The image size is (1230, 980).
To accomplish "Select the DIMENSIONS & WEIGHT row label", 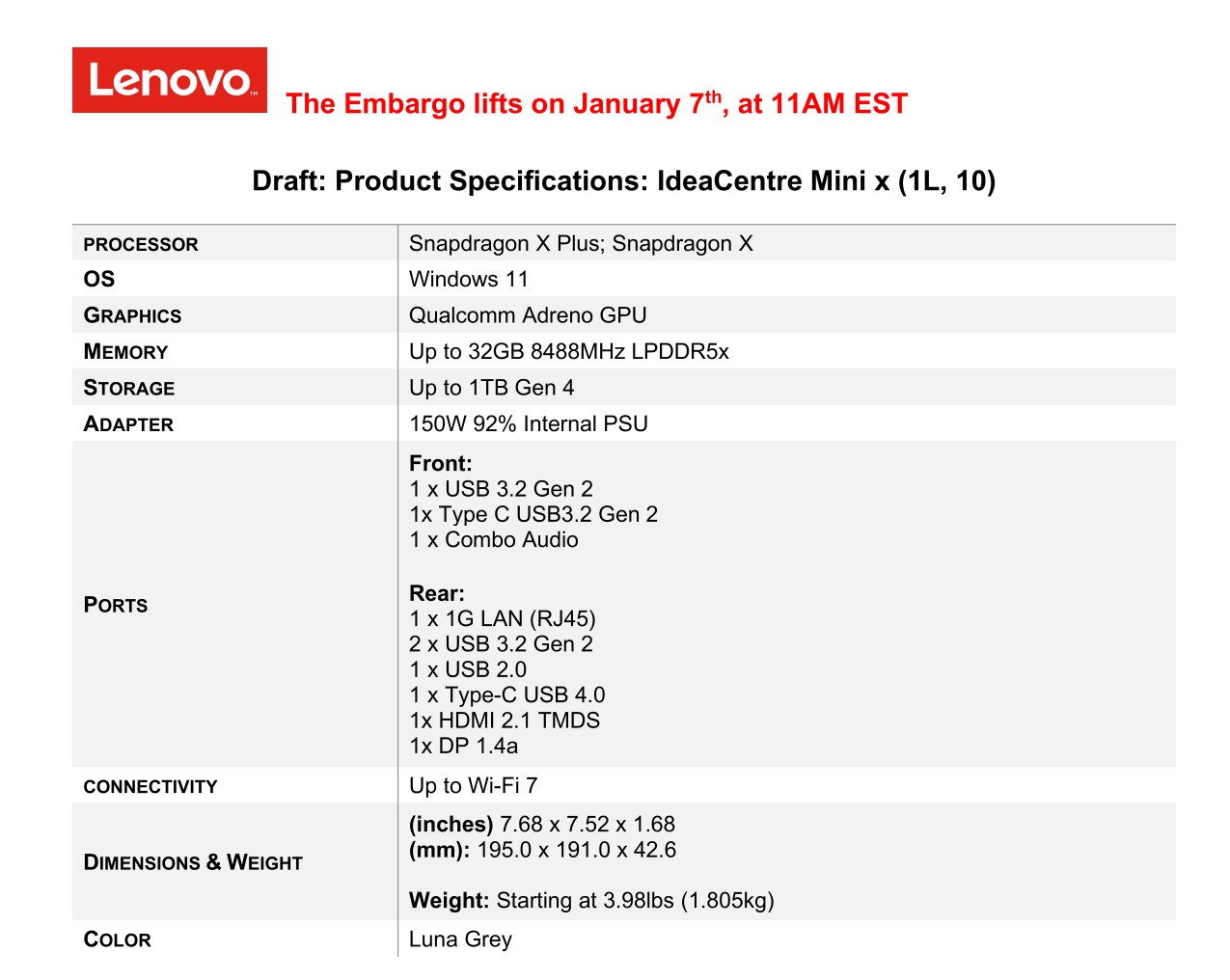I will point(193,862).
